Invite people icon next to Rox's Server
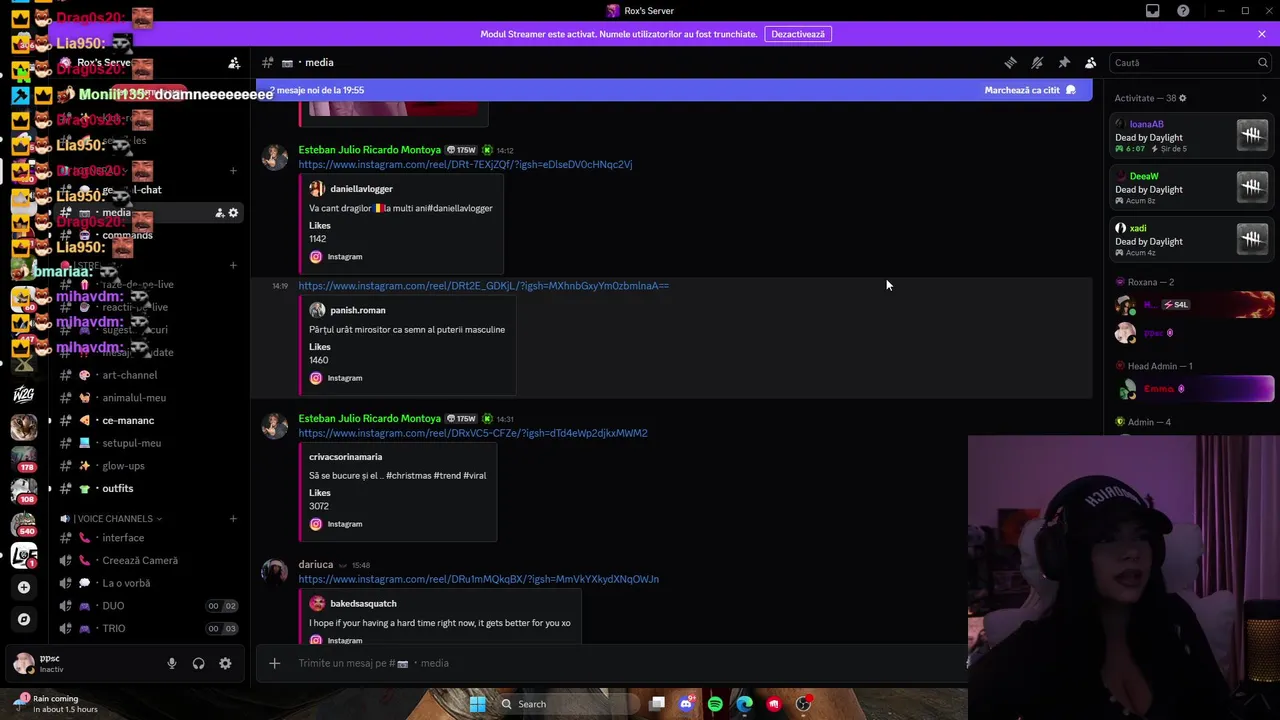Viewport: 1280px width, 720px height. [234, 63]
